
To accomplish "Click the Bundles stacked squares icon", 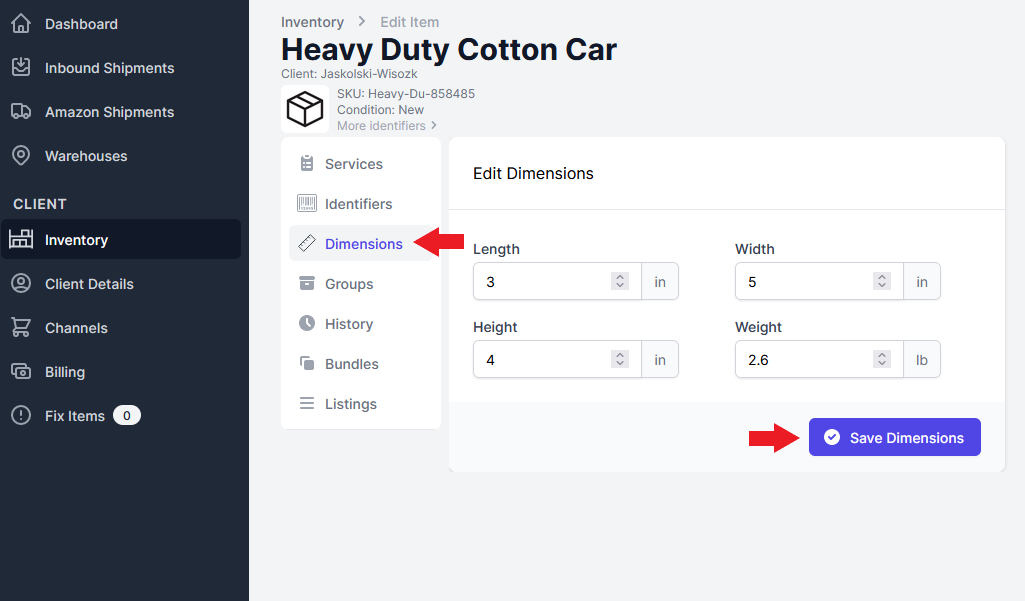I will click(x=307, y=363).
